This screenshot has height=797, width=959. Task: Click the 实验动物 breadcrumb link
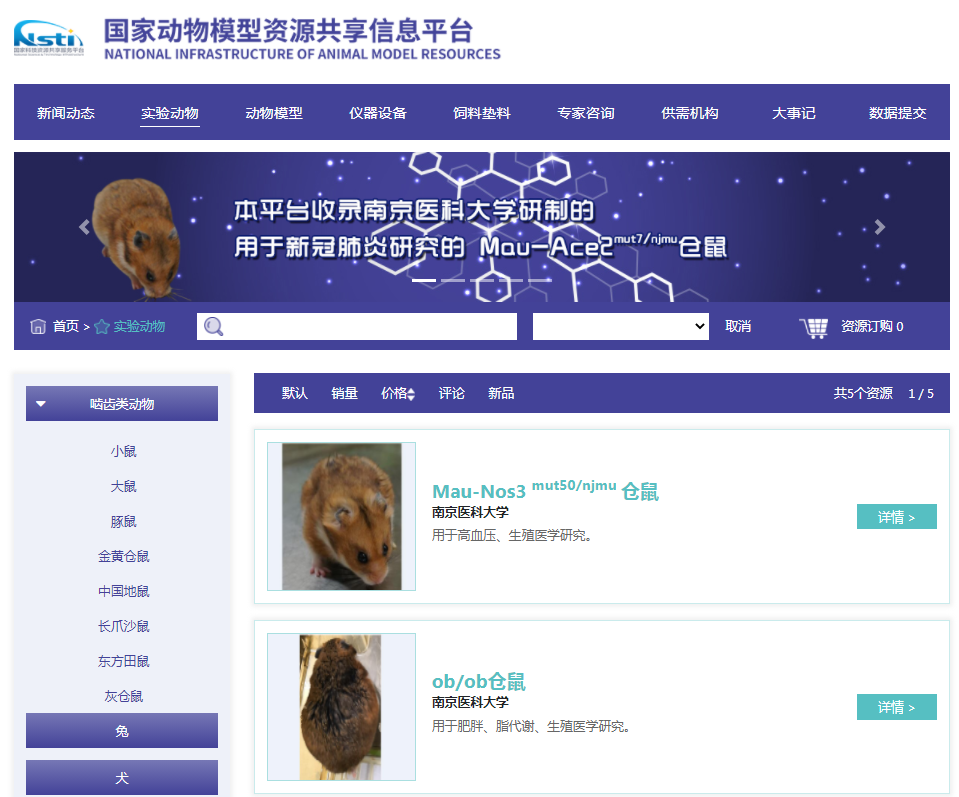pos(139,327)
